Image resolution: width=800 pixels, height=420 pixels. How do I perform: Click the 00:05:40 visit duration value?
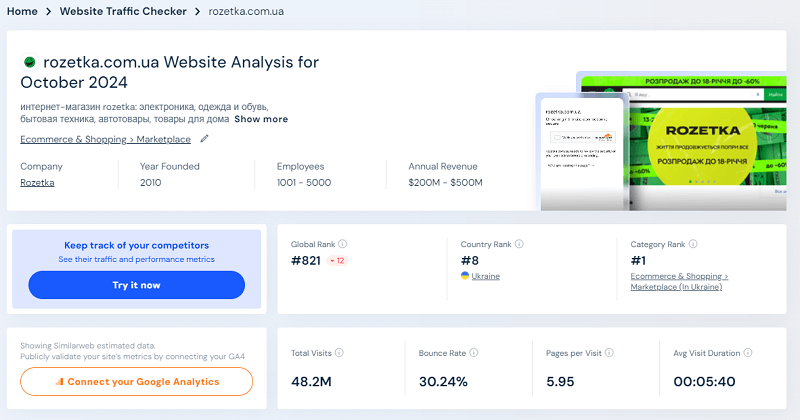click(704, 382)
